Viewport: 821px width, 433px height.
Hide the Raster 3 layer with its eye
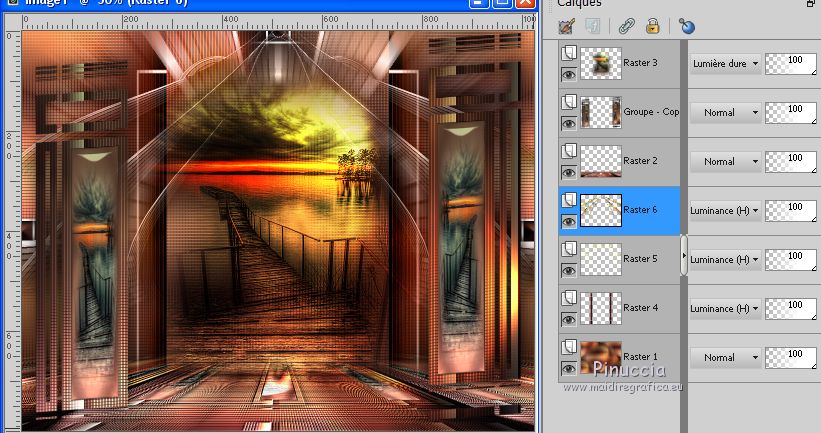coord(569,75)
